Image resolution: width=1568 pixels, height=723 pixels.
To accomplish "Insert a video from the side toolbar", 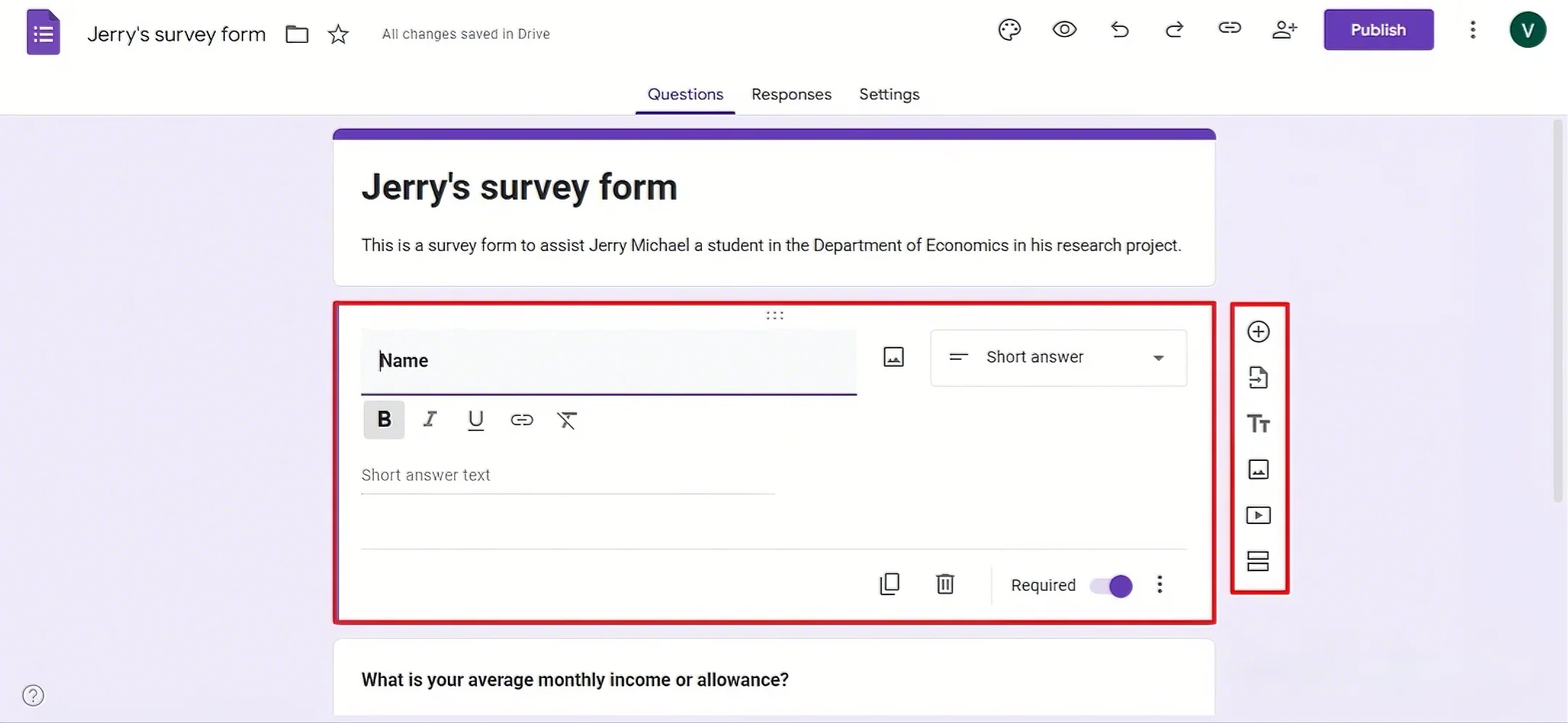I will [1259, 515].
